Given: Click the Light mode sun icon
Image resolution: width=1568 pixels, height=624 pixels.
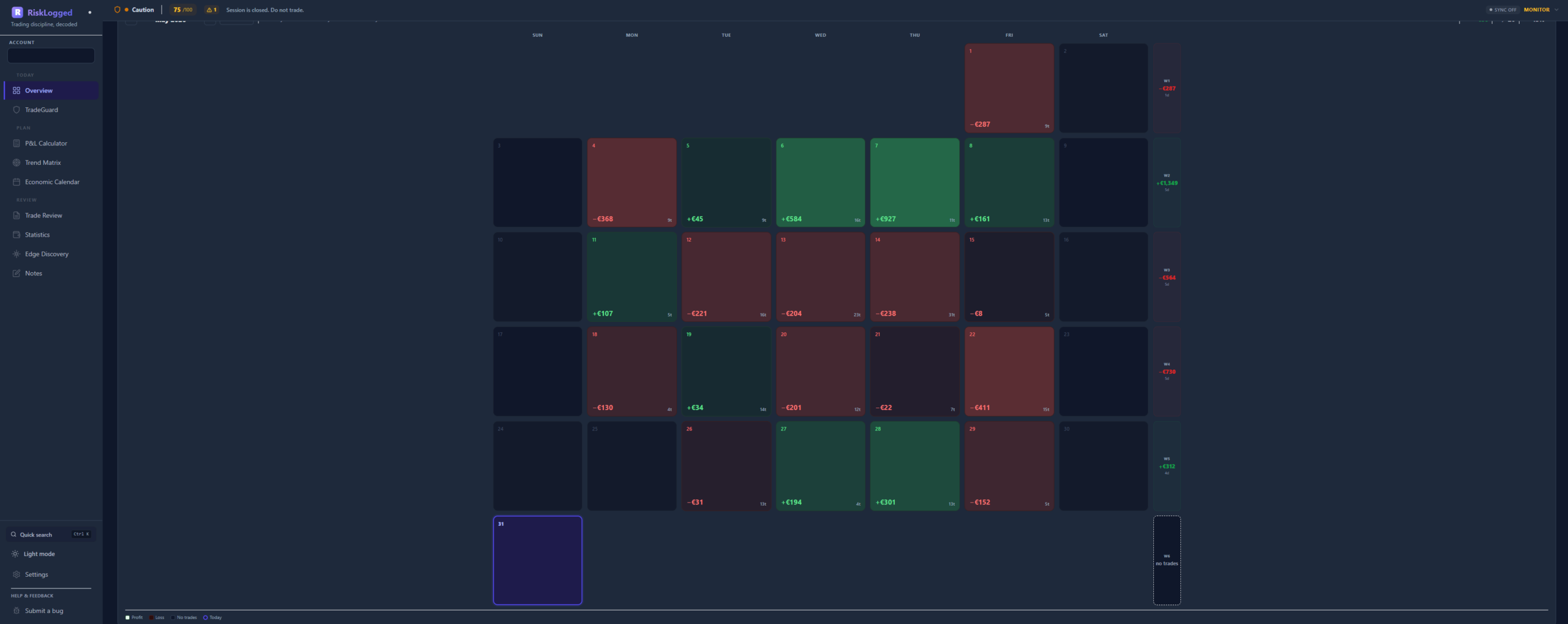Looking at the screenshot, I should (15, 554).
